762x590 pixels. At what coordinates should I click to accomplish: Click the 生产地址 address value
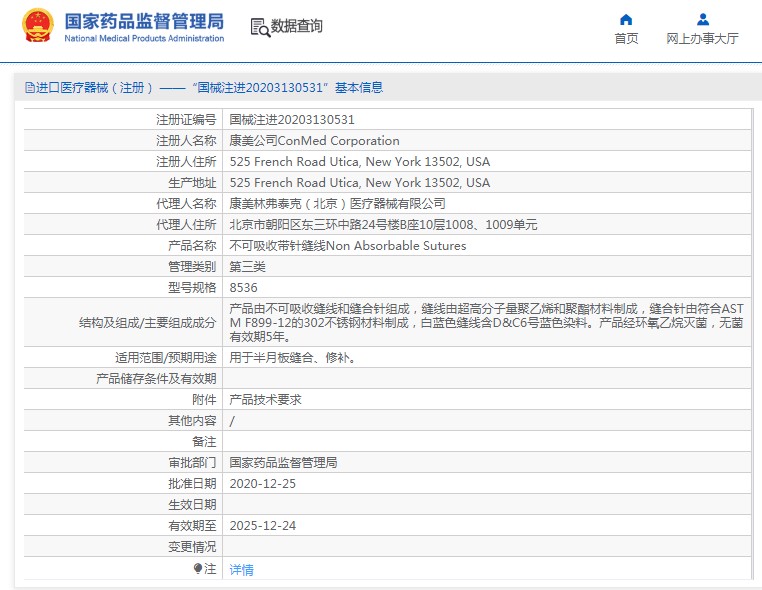coord(360,182)
